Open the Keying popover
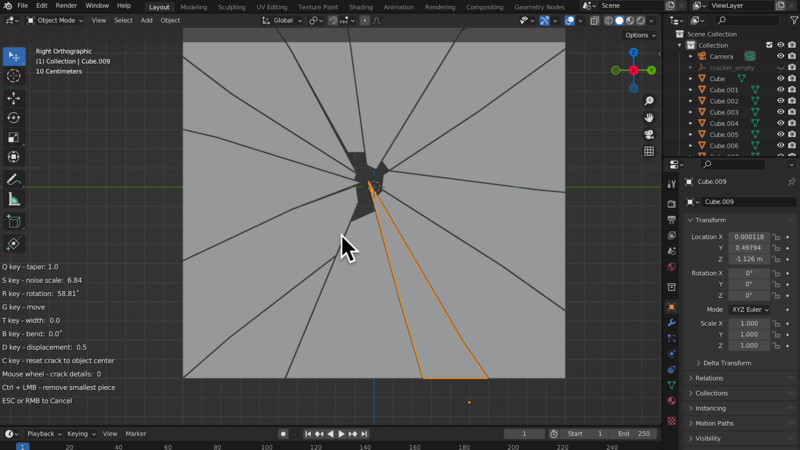 point(81,434)
